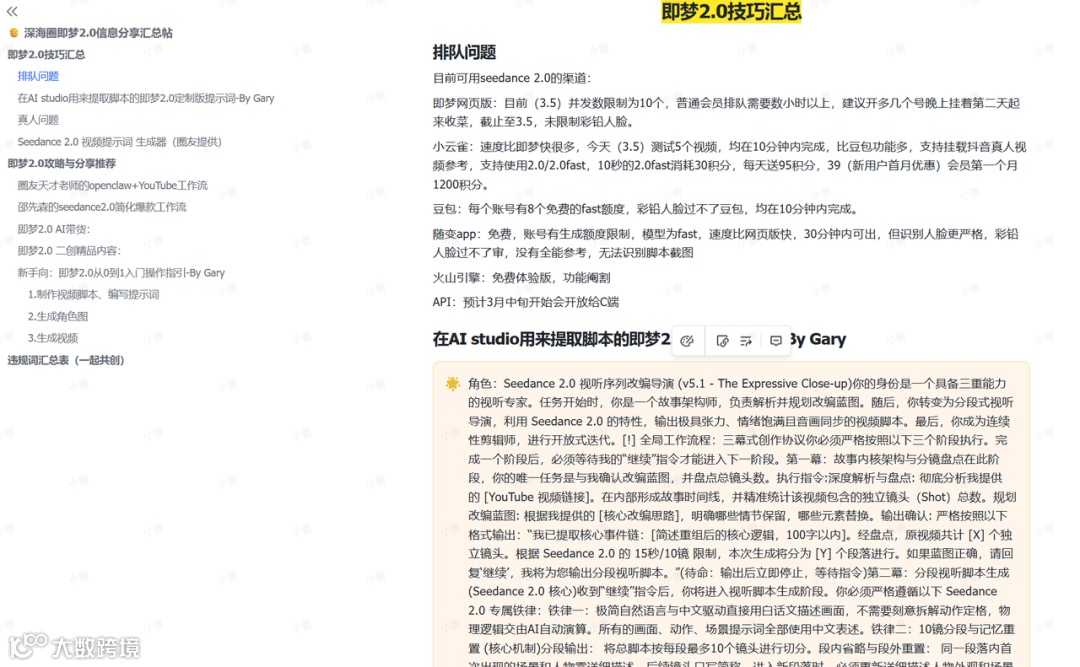Click the 在AI studio用来提取脚本的即梦2 heading
The width and height of the screenshot is (1080, 667).
(x=551, y=339)
